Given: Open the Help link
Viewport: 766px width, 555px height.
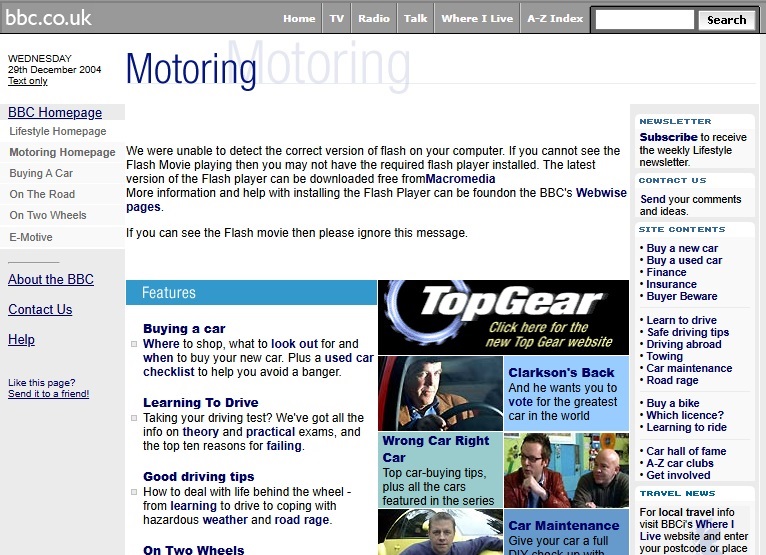Looking at the screenshot, I should (x=21, y=340).
